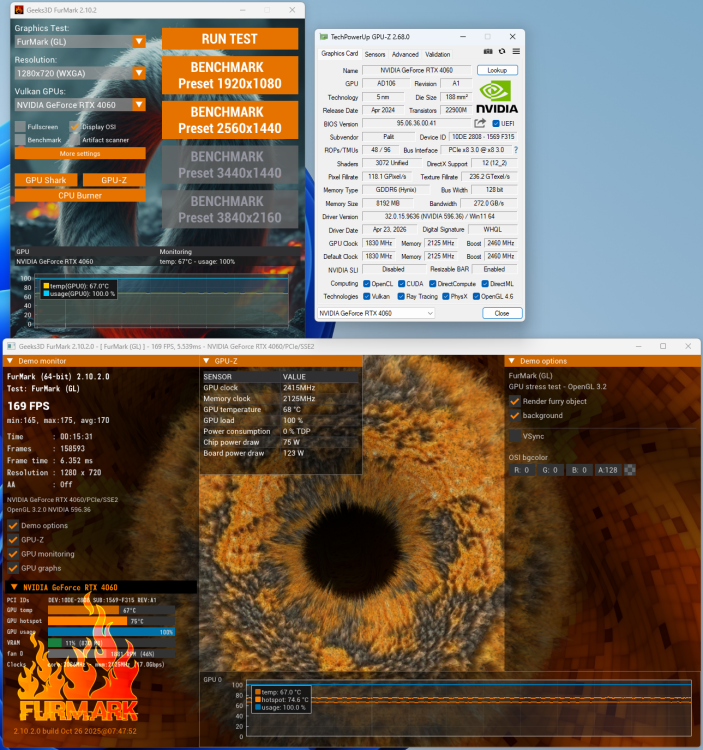703x750 pixels.
Task: Enable the Benchmark checkbox in FurMark
Action: (20, 140)
